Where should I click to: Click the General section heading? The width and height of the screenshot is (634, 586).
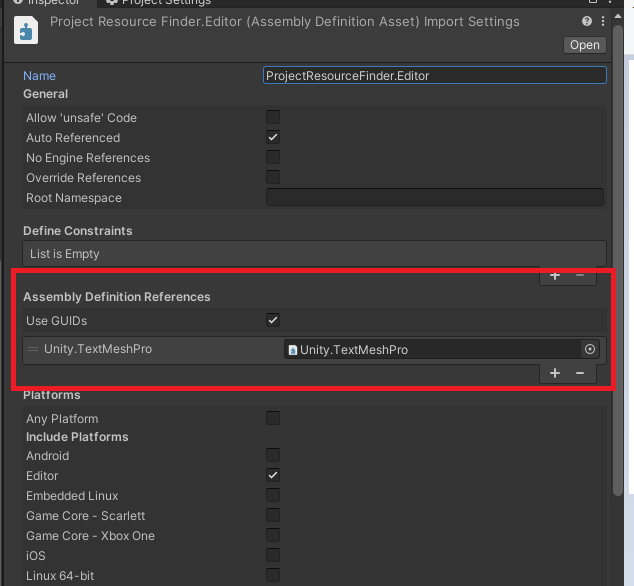point(46,94)
